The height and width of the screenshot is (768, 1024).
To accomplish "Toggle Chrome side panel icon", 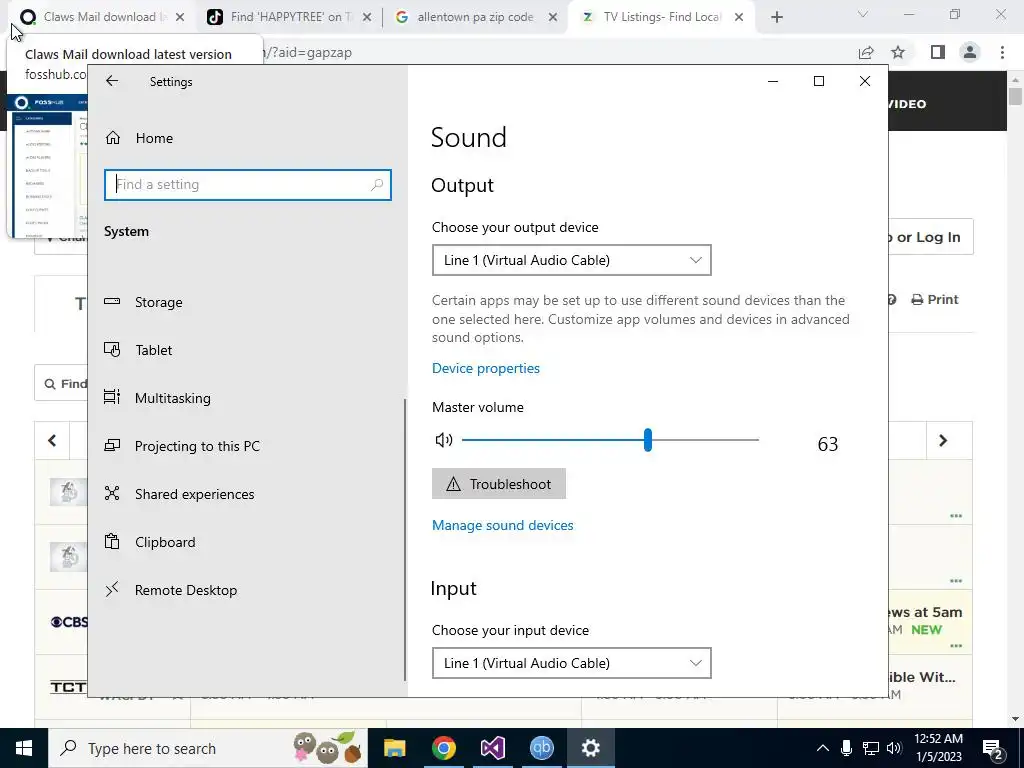I will 938,52.
